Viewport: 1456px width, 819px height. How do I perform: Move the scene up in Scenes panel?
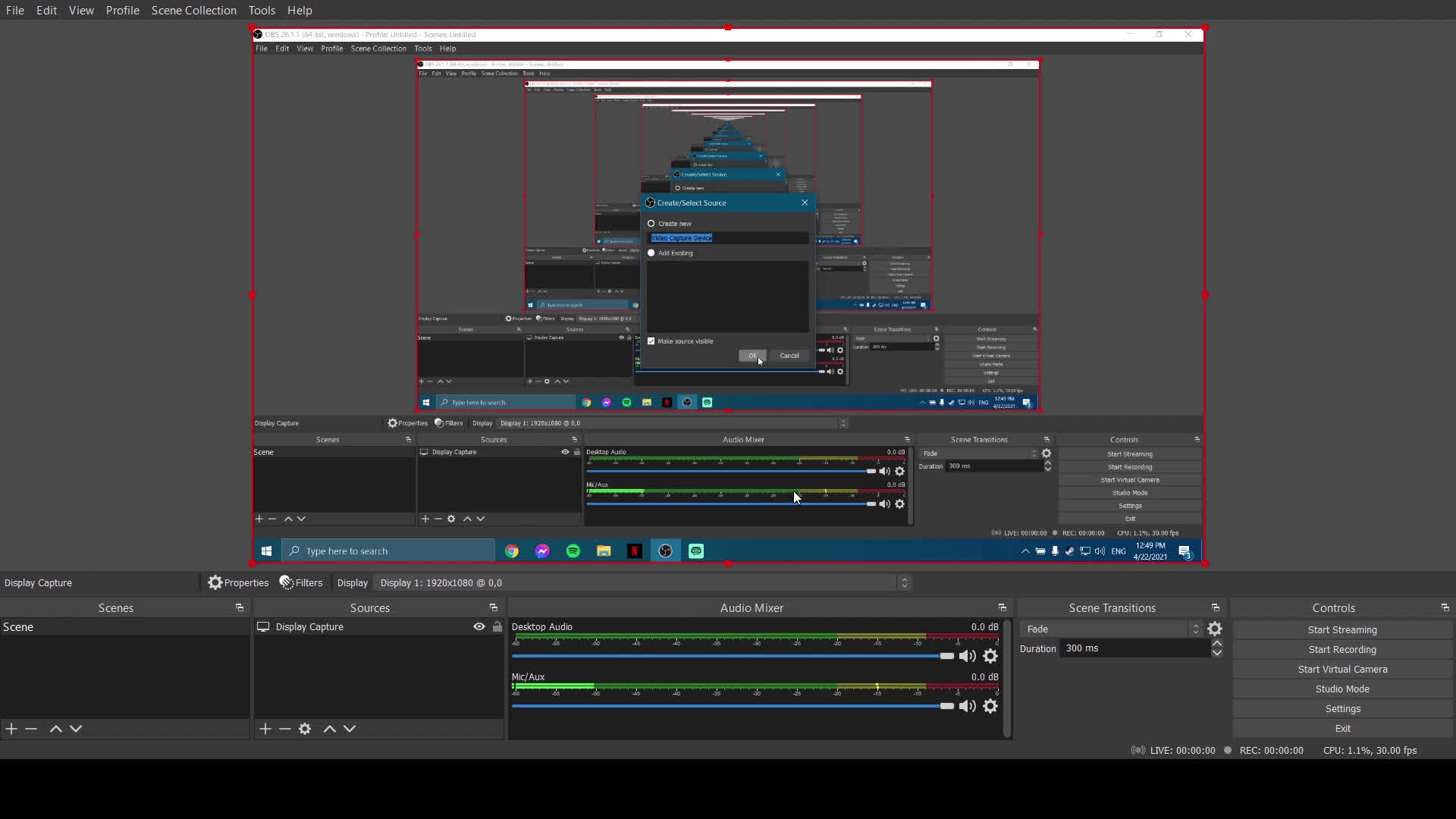[55, 729]
